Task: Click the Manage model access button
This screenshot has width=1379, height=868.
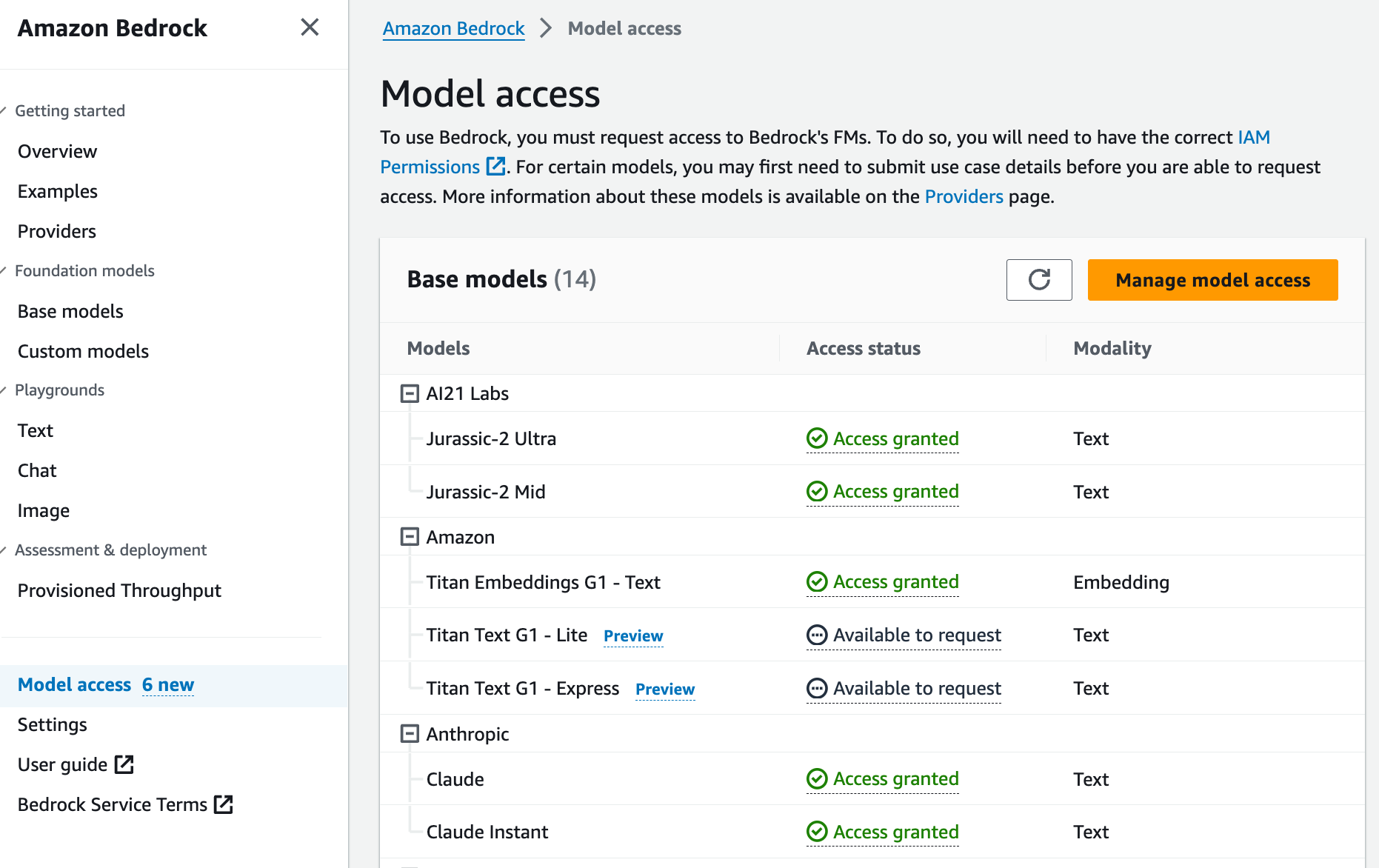Action: coord(1212,280)
